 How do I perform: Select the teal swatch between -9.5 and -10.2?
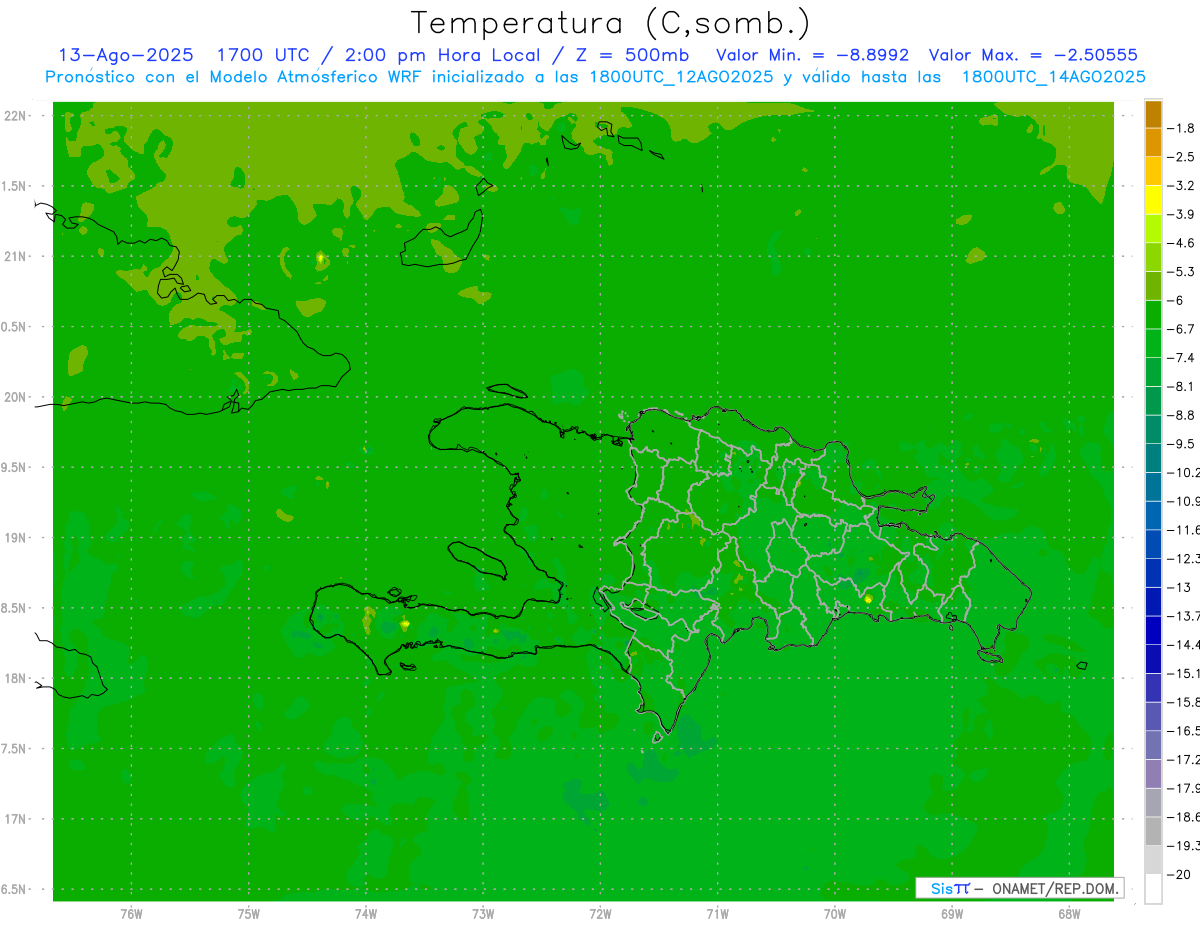click(x=1153, y=458)
